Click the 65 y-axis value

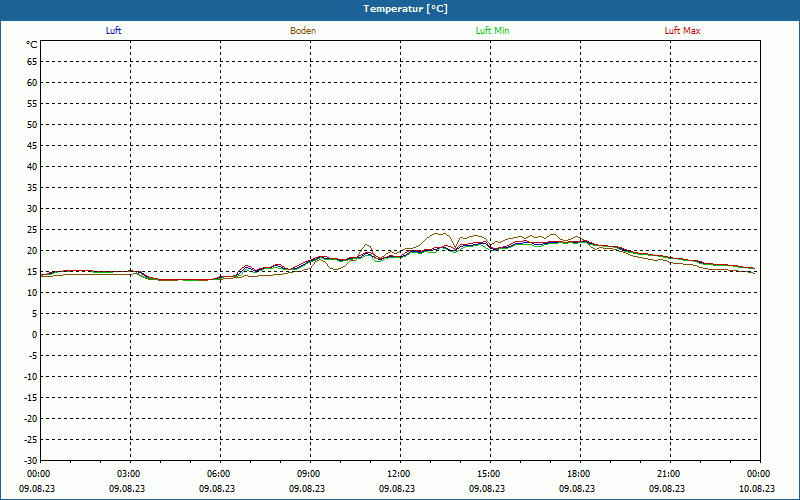[x=32, y=62]
